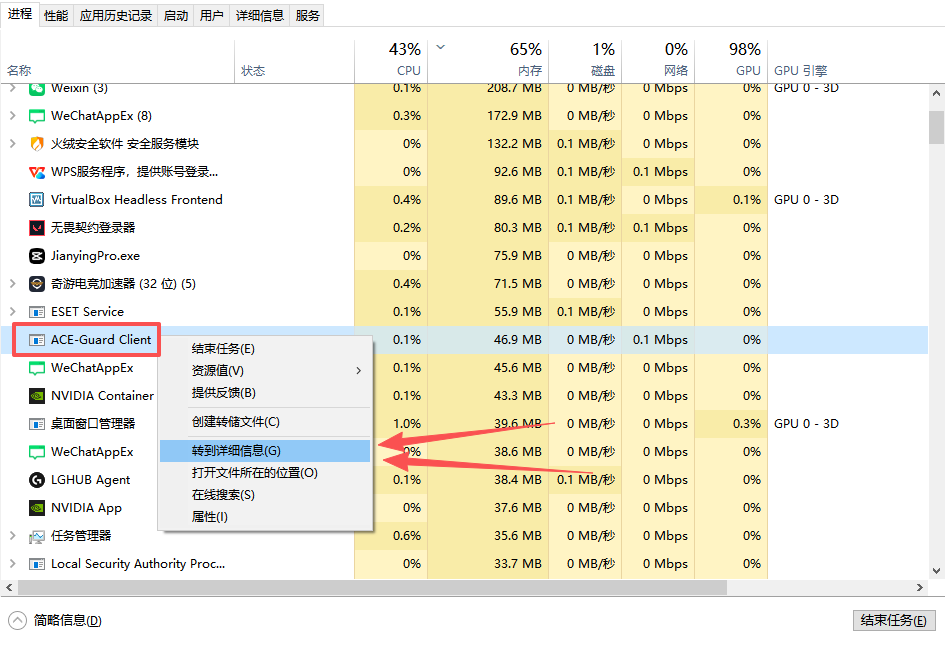945x645 pixels.
Task: Select the VirtualBox Headless Frontend icon
Action: pyautogui.click(x=38, y=200)
